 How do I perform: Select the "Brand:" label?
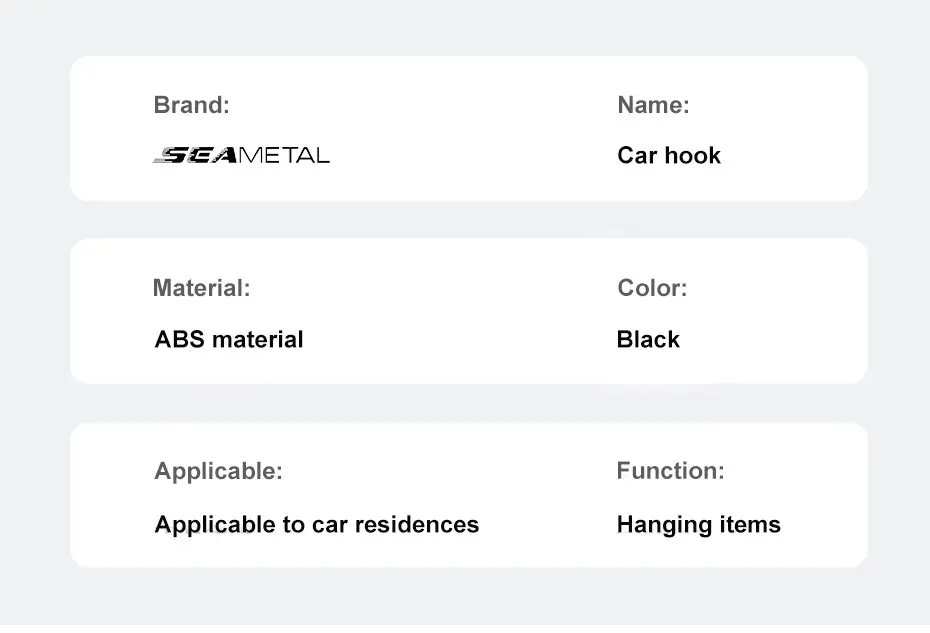click(x=191, y=105)
